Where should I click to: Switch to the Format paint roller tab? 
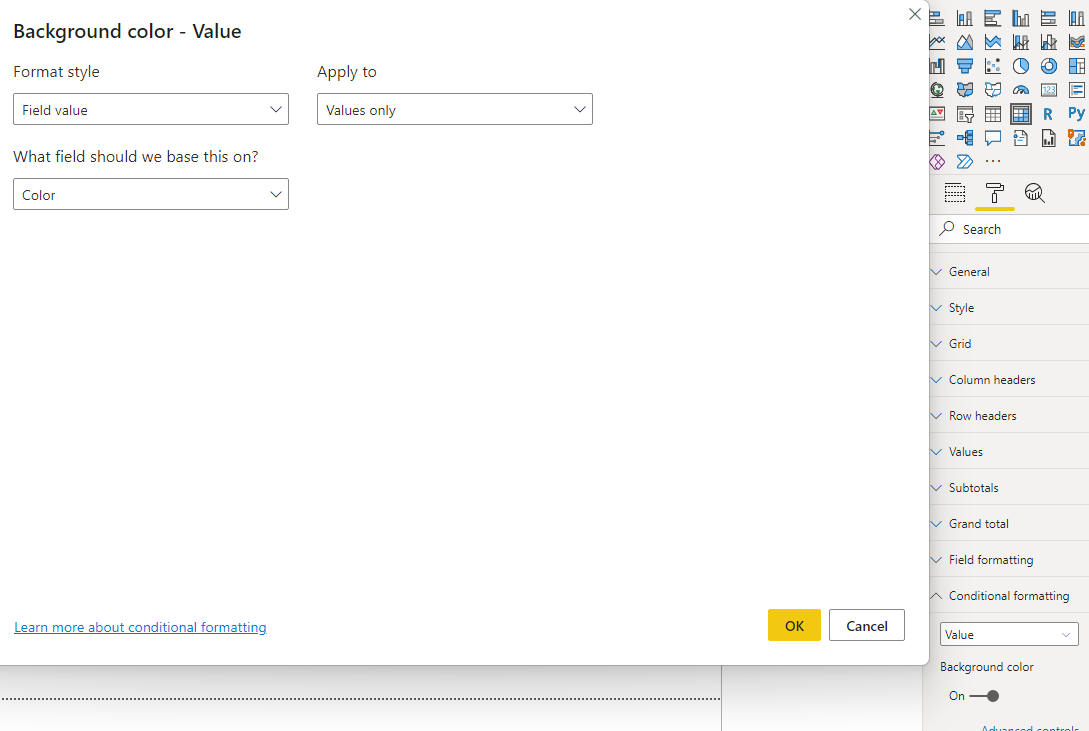[x=995, y=193]
